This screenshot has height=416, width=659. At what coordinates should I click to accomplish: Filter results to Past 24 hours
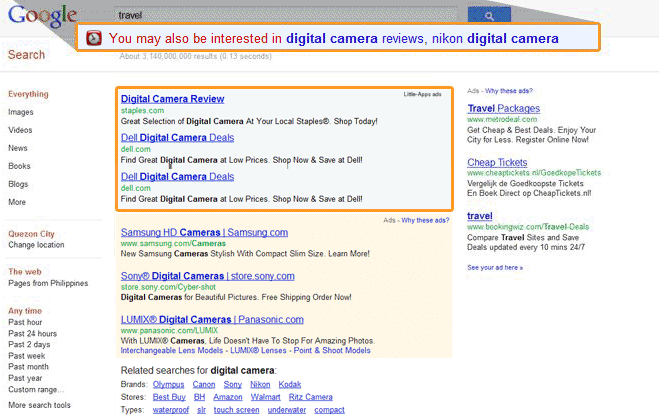click(x=32, y=334)
